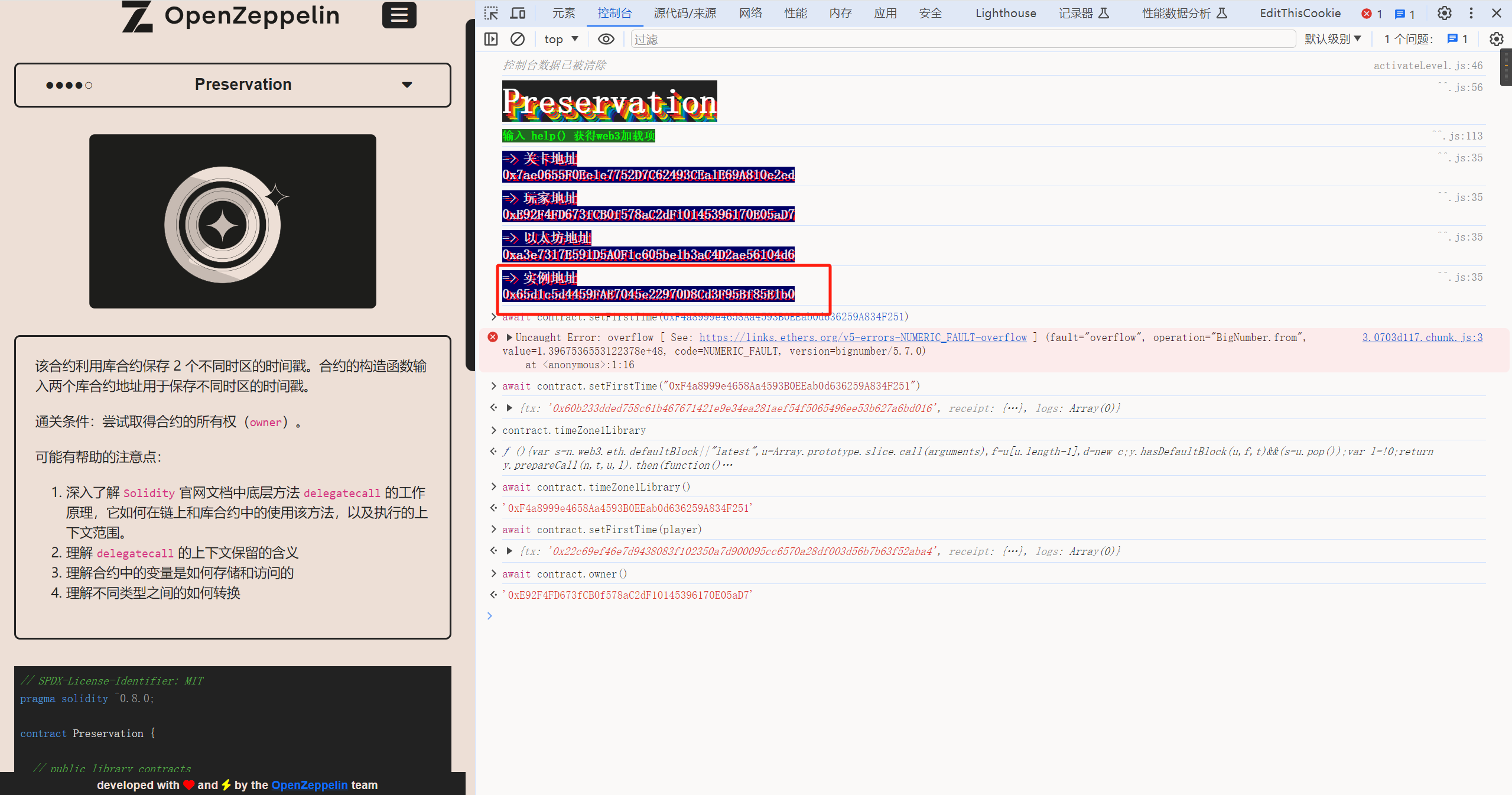The height and width of the screenshot is (795, 1512).
Task: Follow the OpenZeppelin team footer link
Action: [309, 785]
